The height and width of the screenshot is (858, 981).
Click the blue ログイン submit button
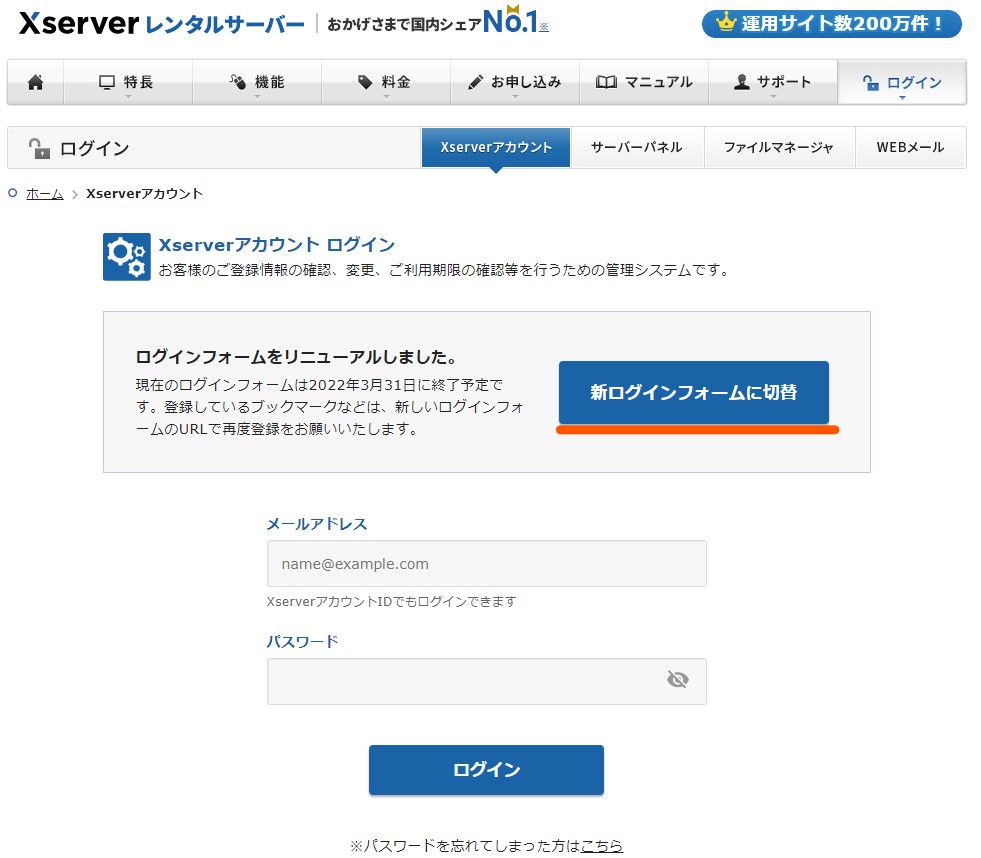pos(486,770)
